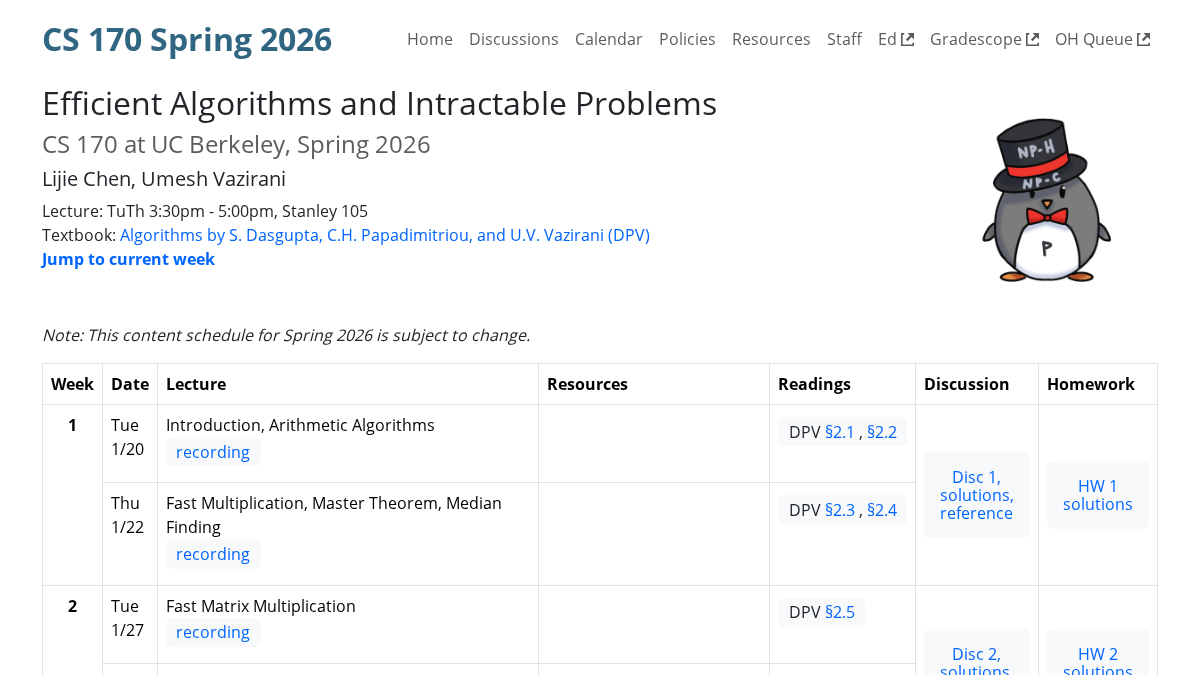The height and width of the screenshot is (675, 1200).
Task: Open the DPV Algorithms textbook link
Action: click(x=385, y=235)
